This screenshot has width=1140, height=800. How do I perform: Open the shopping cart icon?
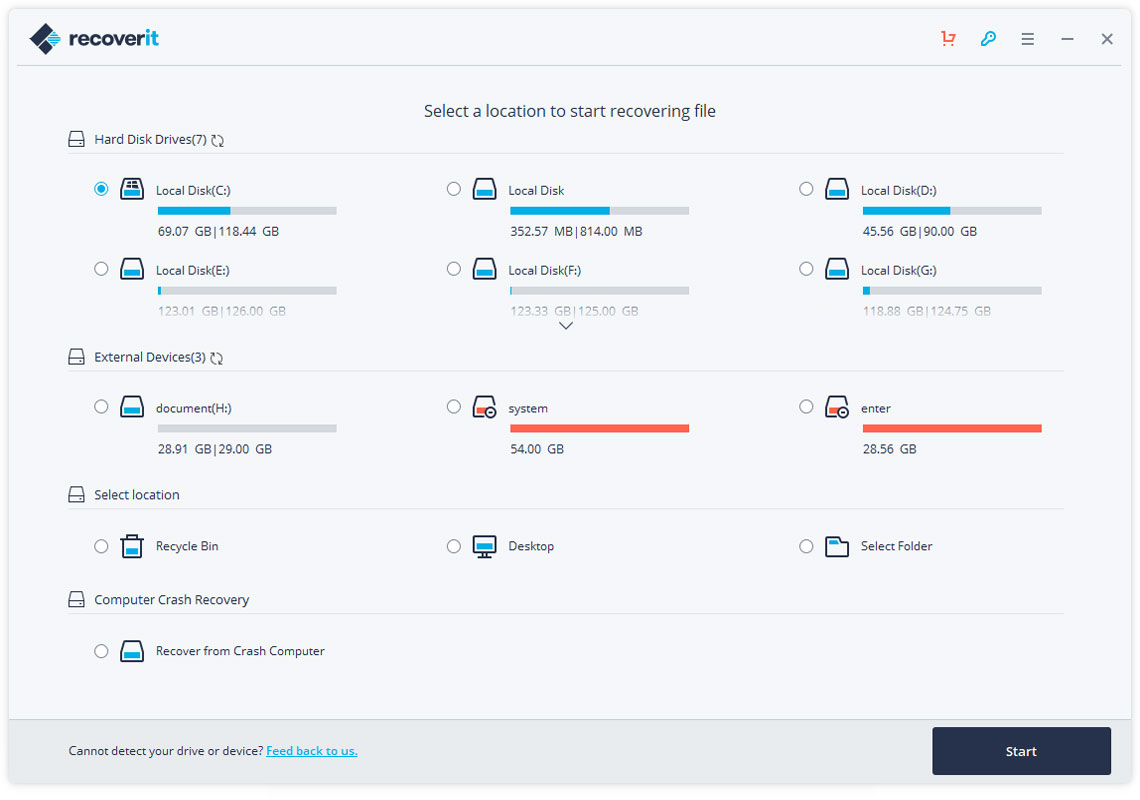point(948,38)
